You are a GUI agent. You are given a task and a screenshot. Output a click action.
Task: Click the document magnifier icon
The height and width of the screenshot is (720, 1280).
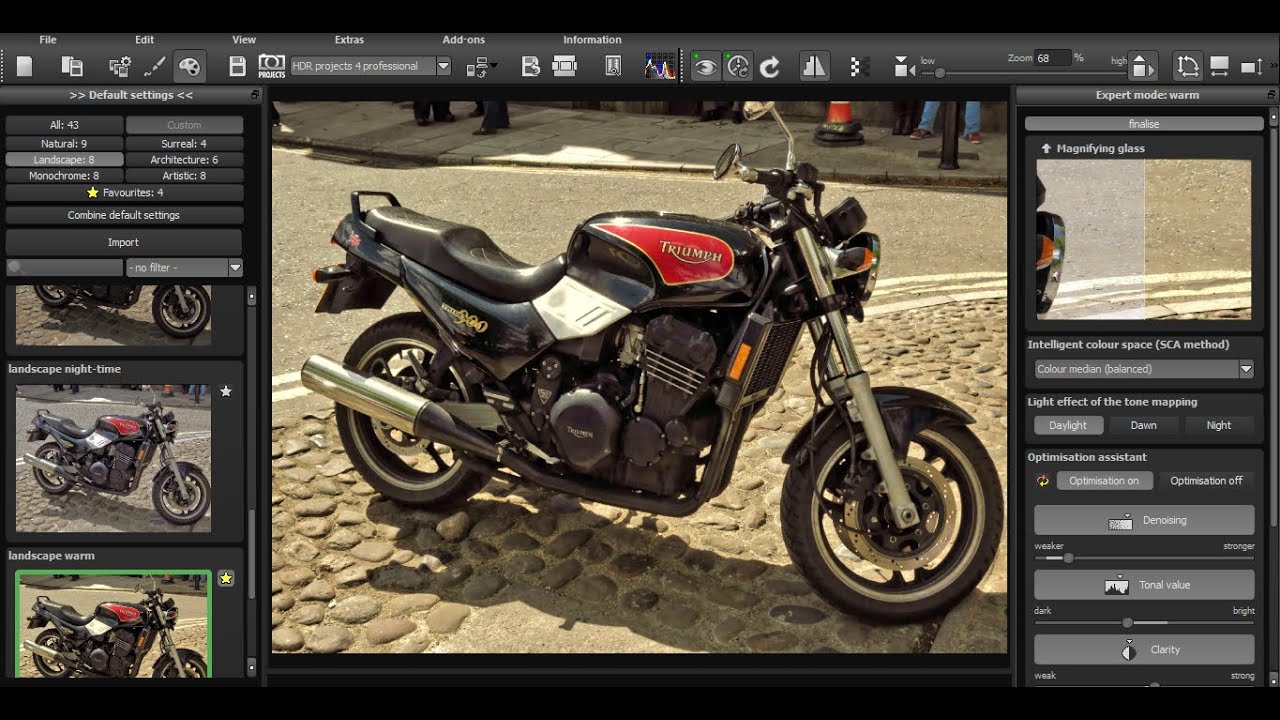click(x=613, y=67)
